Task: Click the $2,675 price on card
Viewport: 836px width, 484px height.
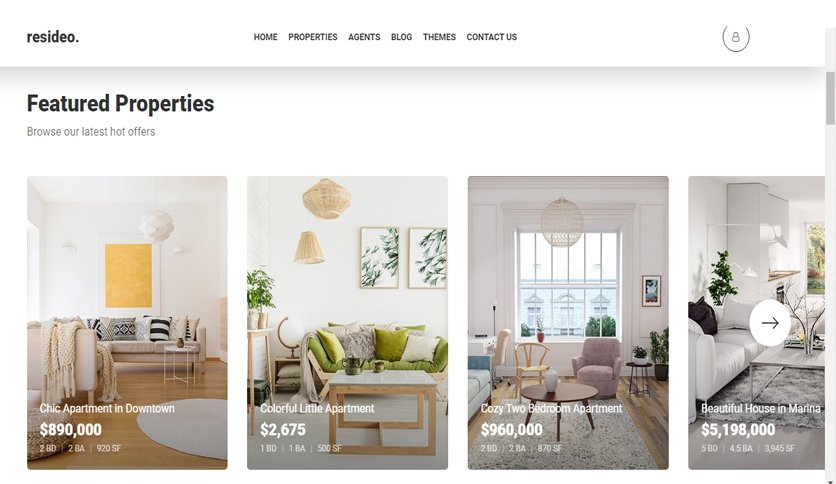Action: [283, 430]
